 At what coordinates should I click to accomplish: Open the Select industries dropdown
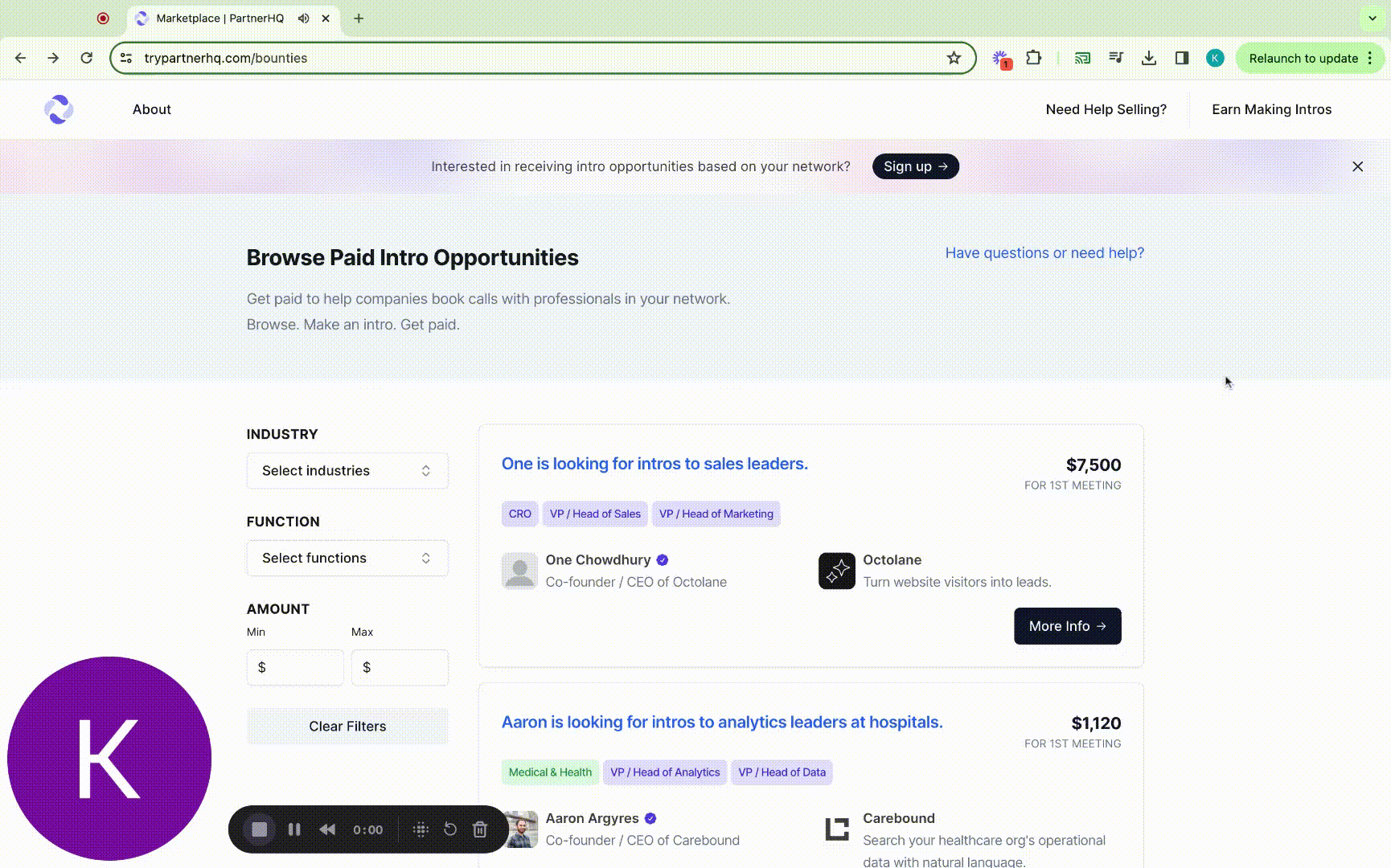347,471
